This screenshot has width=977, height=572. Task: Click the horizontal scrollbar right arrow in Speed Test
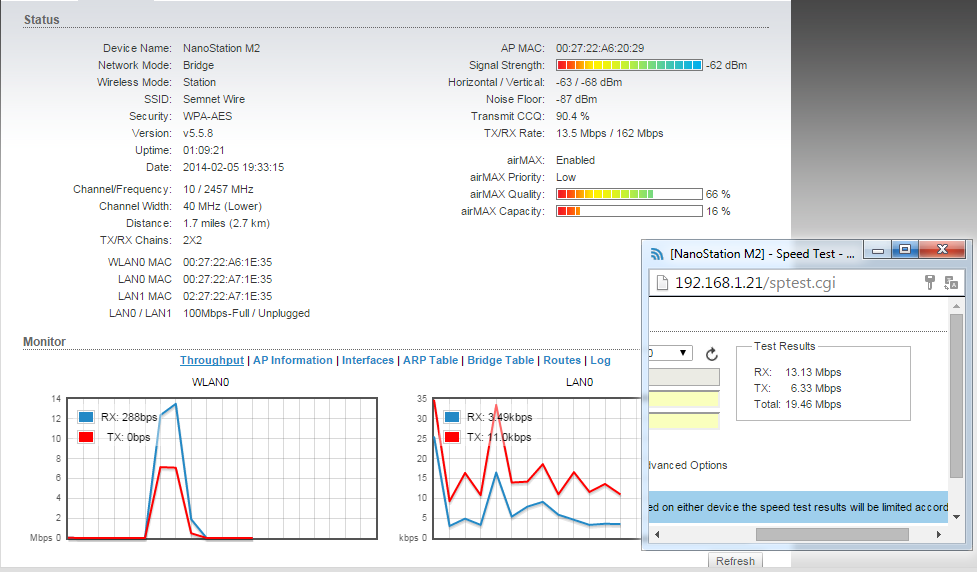(x=939, y=534)
